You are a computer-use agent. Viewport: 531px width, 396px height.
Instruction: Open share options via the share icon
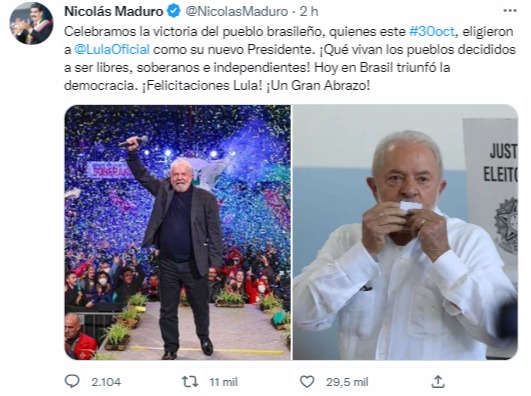438,381
